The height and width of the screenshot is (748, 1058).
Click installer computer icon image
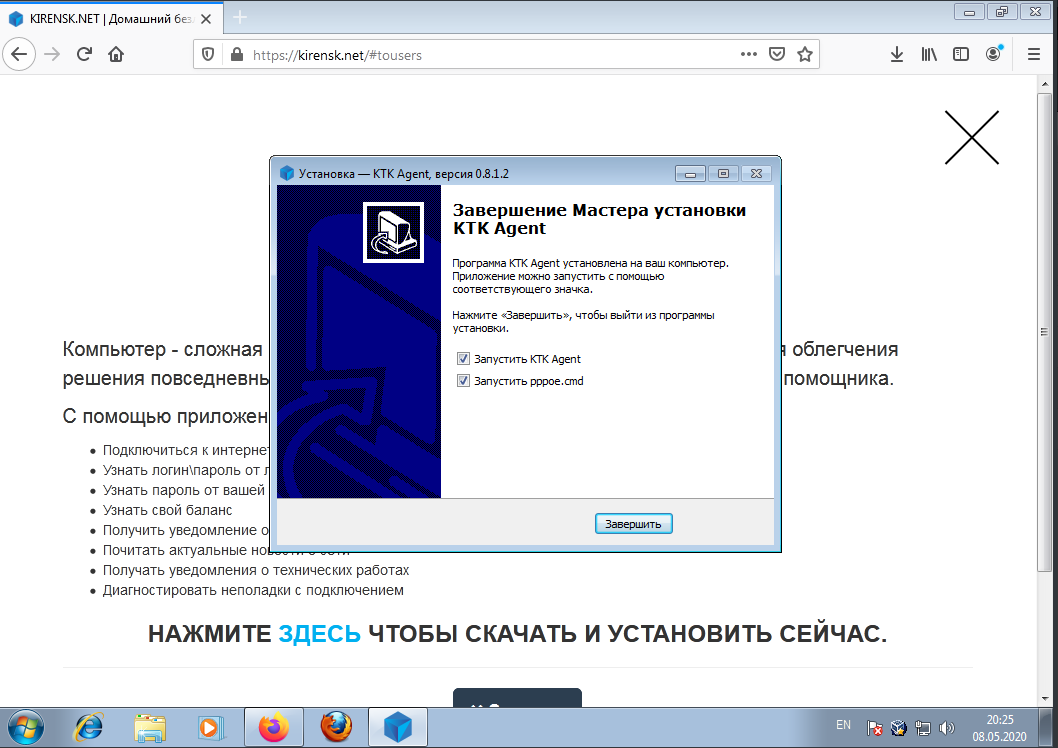pyautogui.click(x=393, y=233)
